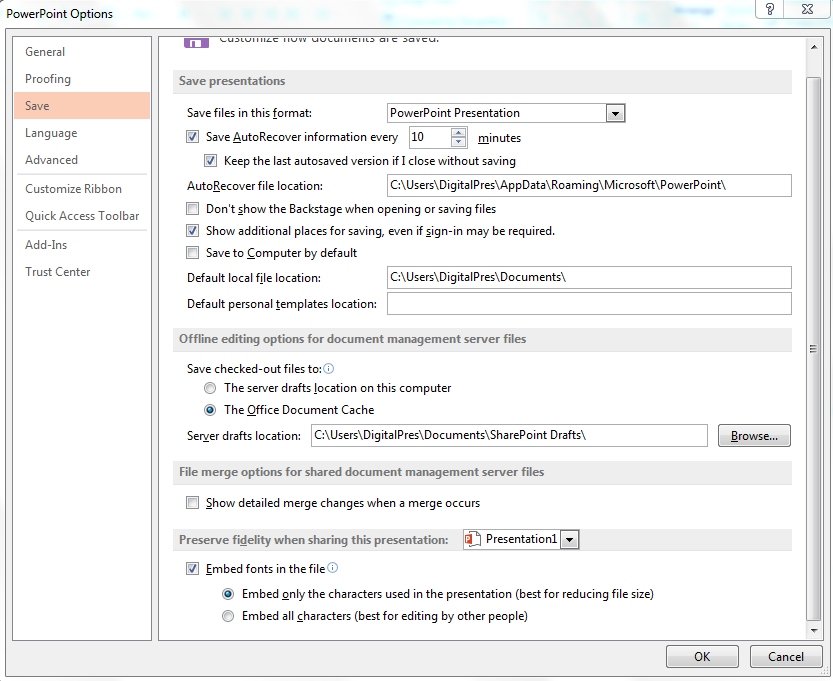Enable Save to Computer by default
The height and width of the screenshot is (681, 833).
pyautogui.click(x=193, y=253)
